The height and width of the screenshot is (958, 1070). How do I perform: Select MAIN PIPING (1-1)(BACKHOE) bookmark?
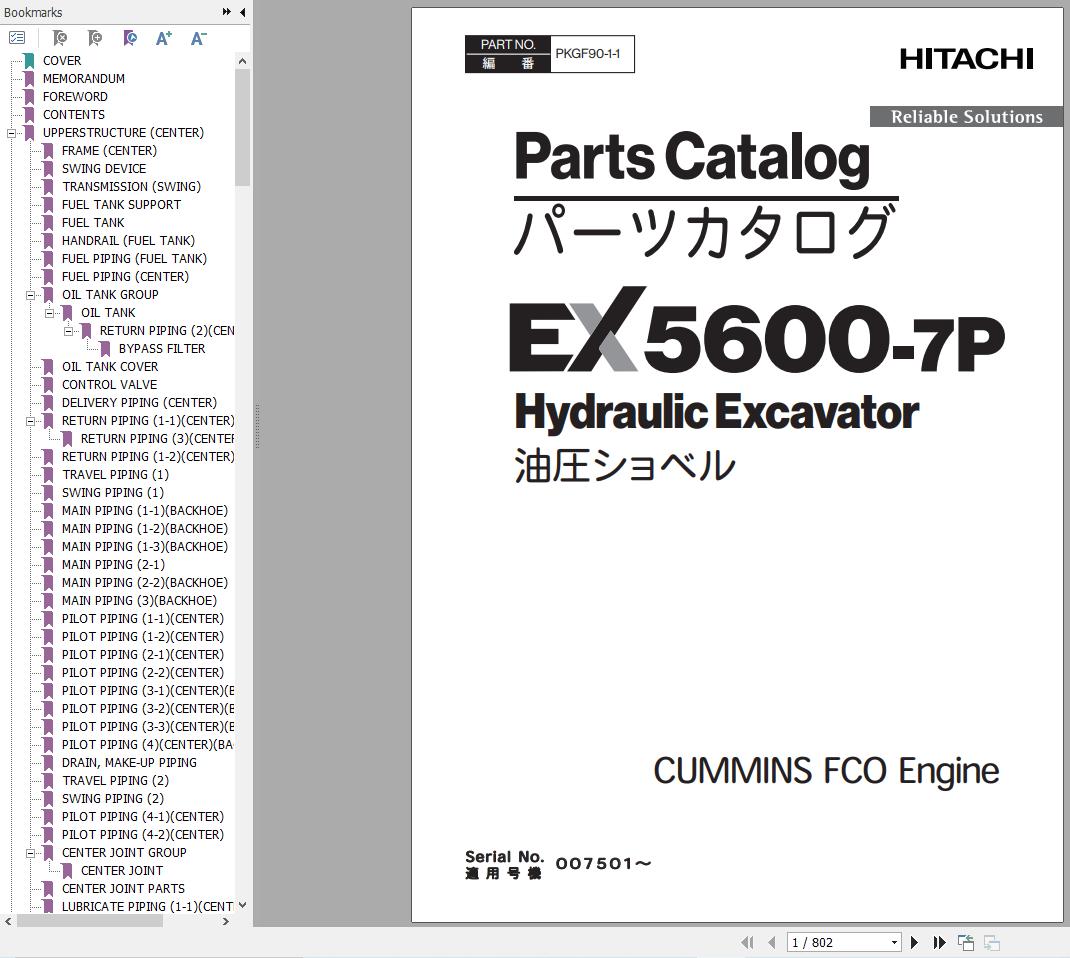pyautogui.click(x=145, y=510)
